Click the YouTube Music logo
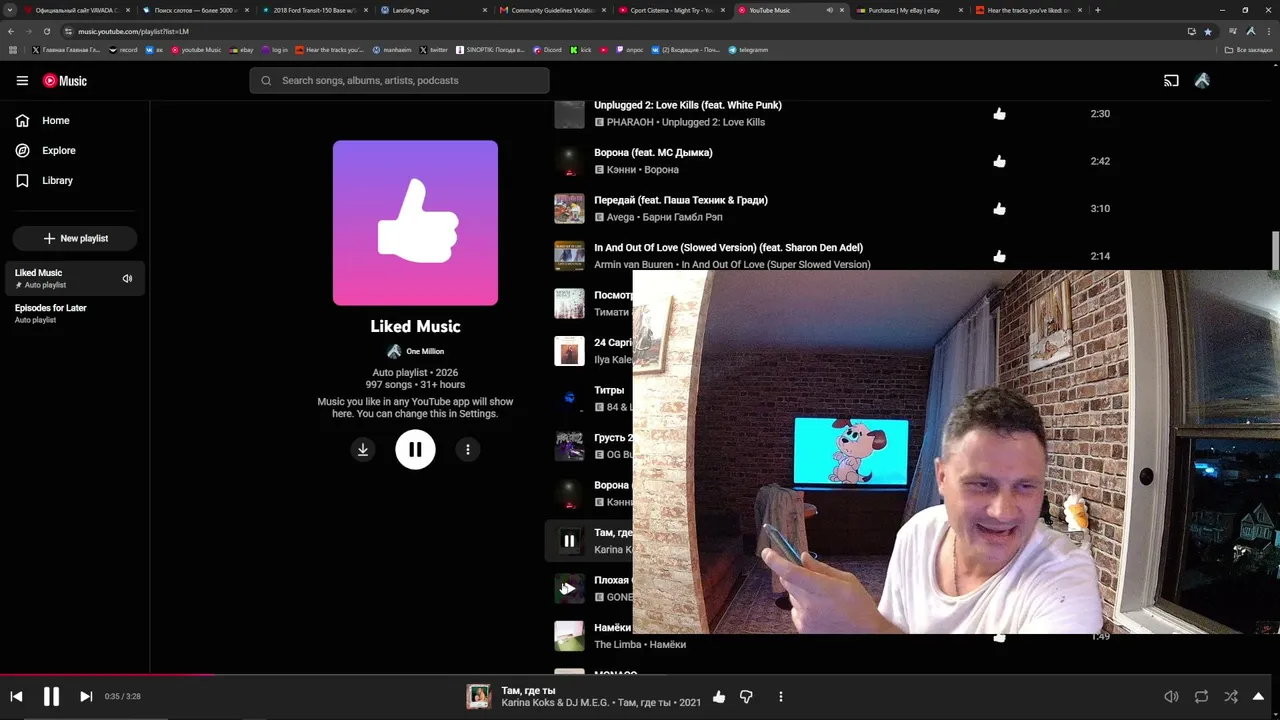Viewport: 1280px width, 720px height. 65,81
